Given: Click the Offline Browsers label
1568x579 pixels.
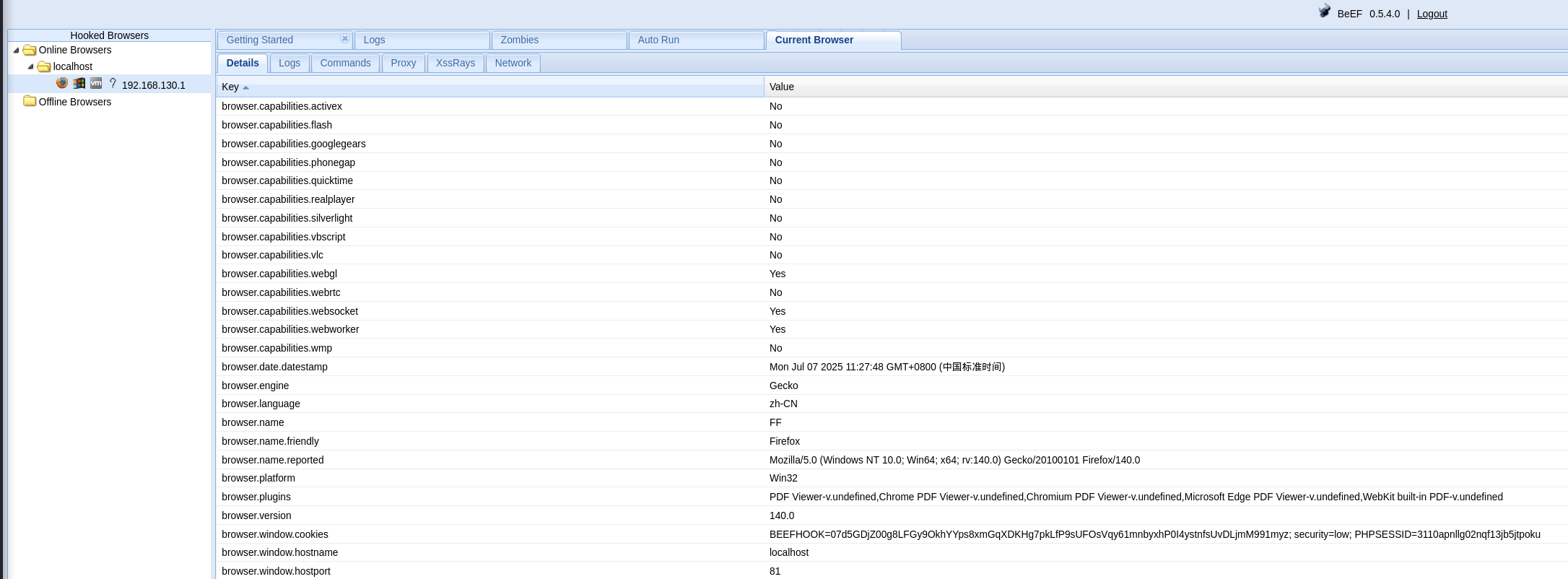Looking at the screenshot, I should (x=75, y=102).
